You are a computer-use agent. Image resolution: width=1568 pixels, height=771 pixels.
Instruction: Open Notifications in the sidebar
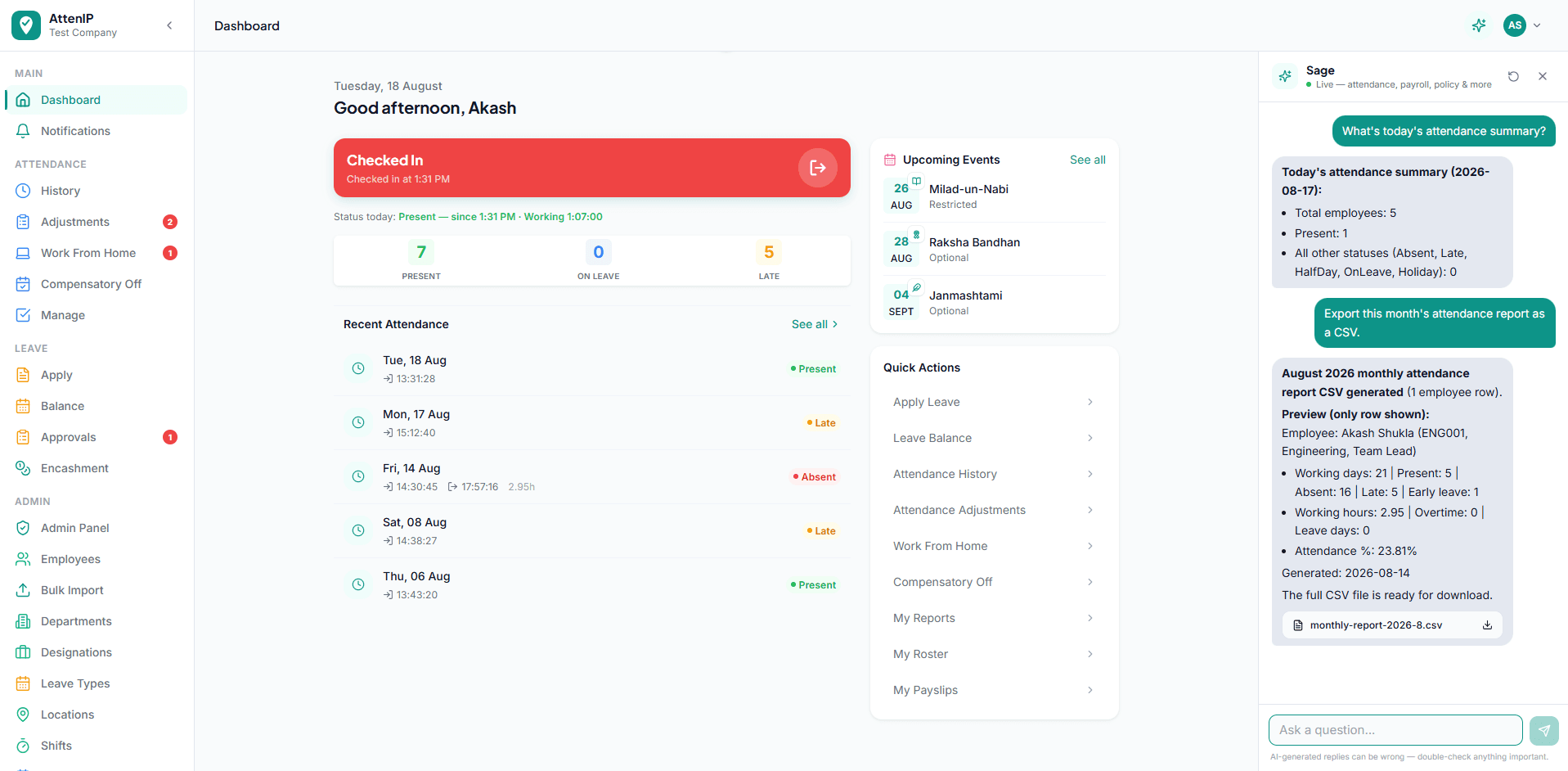(x=97, y=131)
